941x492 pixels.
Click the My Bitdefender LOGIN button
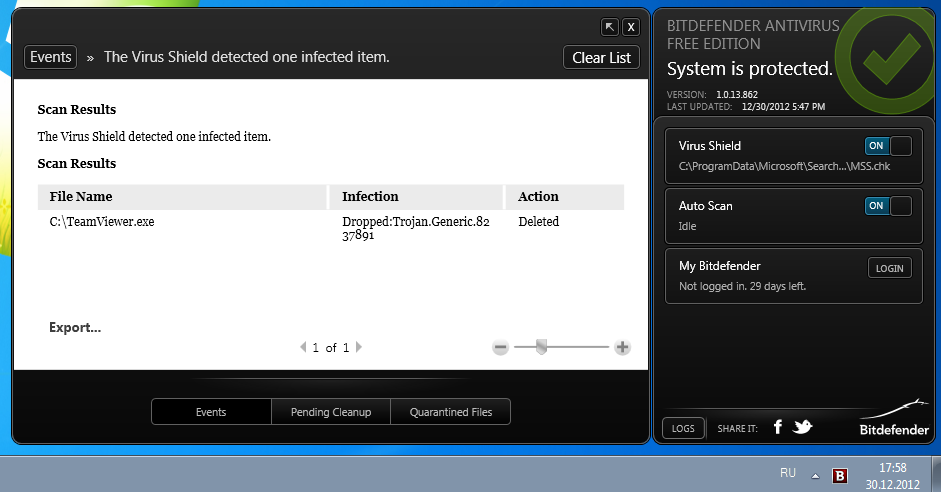[x=889, y=268]
